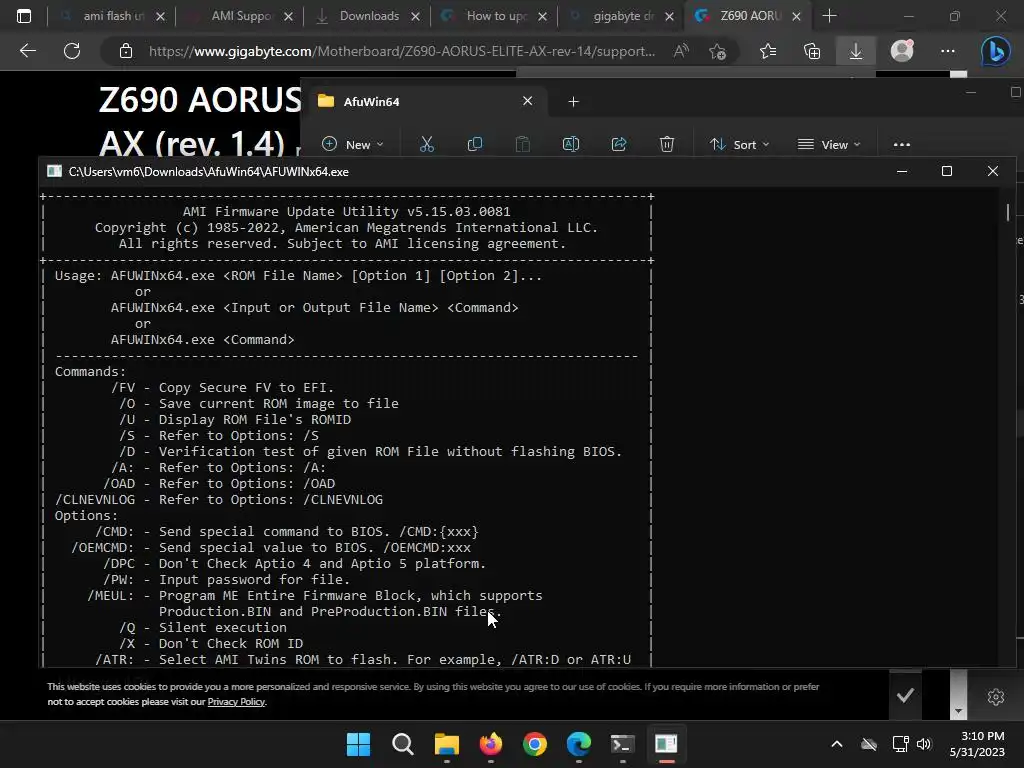Click the AFUWINx64.exe console title icon
Image resolution: width=1024 pixels, height=768 pixels.
(54, 171)
